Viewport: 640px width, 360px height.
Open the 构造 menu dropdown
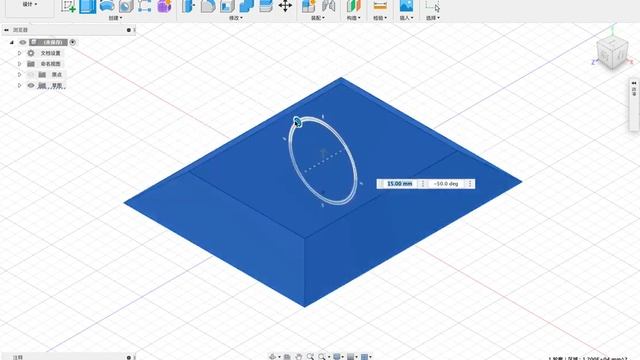tap(353, 18)
